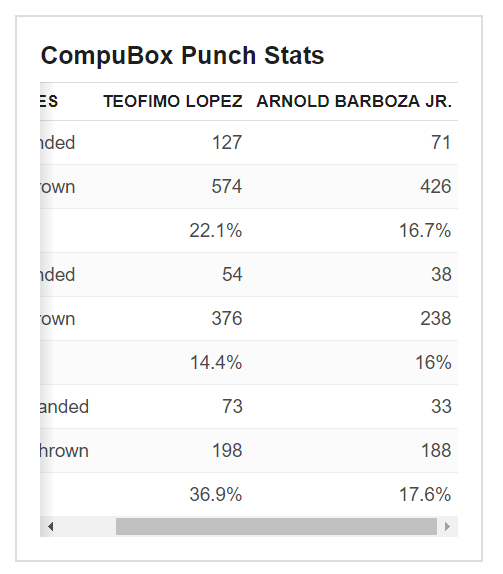Click Lopez's 54 jabs landed value
Viewport: 503px width, 574px height.
pyautogui.click(x=232, y=275)
